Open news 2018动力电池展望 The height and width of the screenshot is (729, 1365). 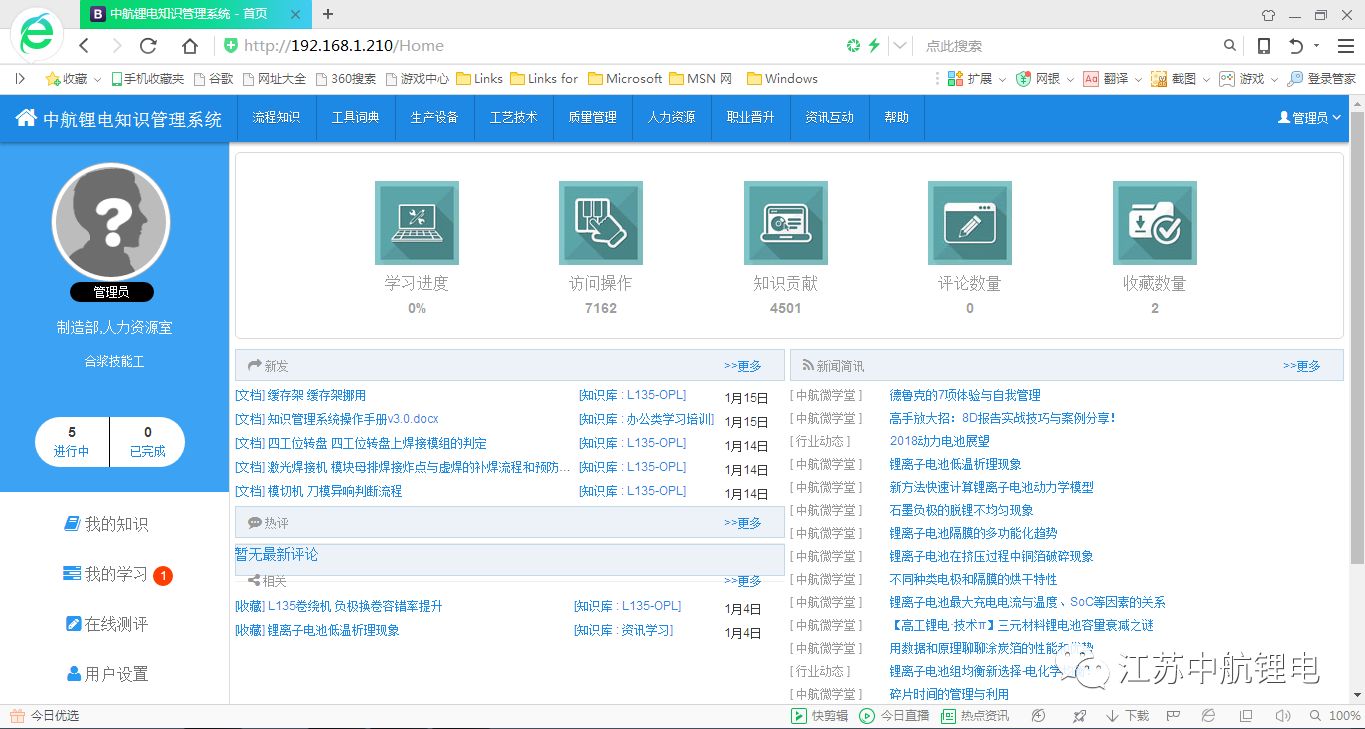pos(940,441)
